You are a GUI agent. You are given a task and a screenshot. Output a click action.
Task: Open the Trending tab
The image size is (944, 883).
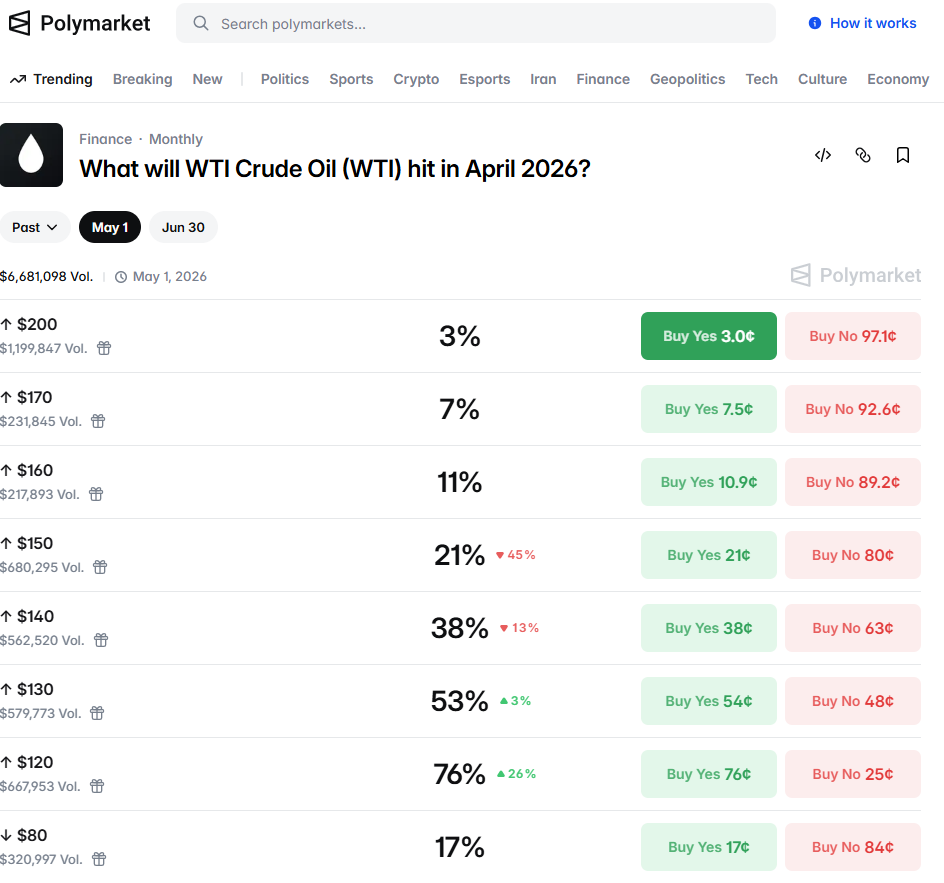click(x=51, y=79)
